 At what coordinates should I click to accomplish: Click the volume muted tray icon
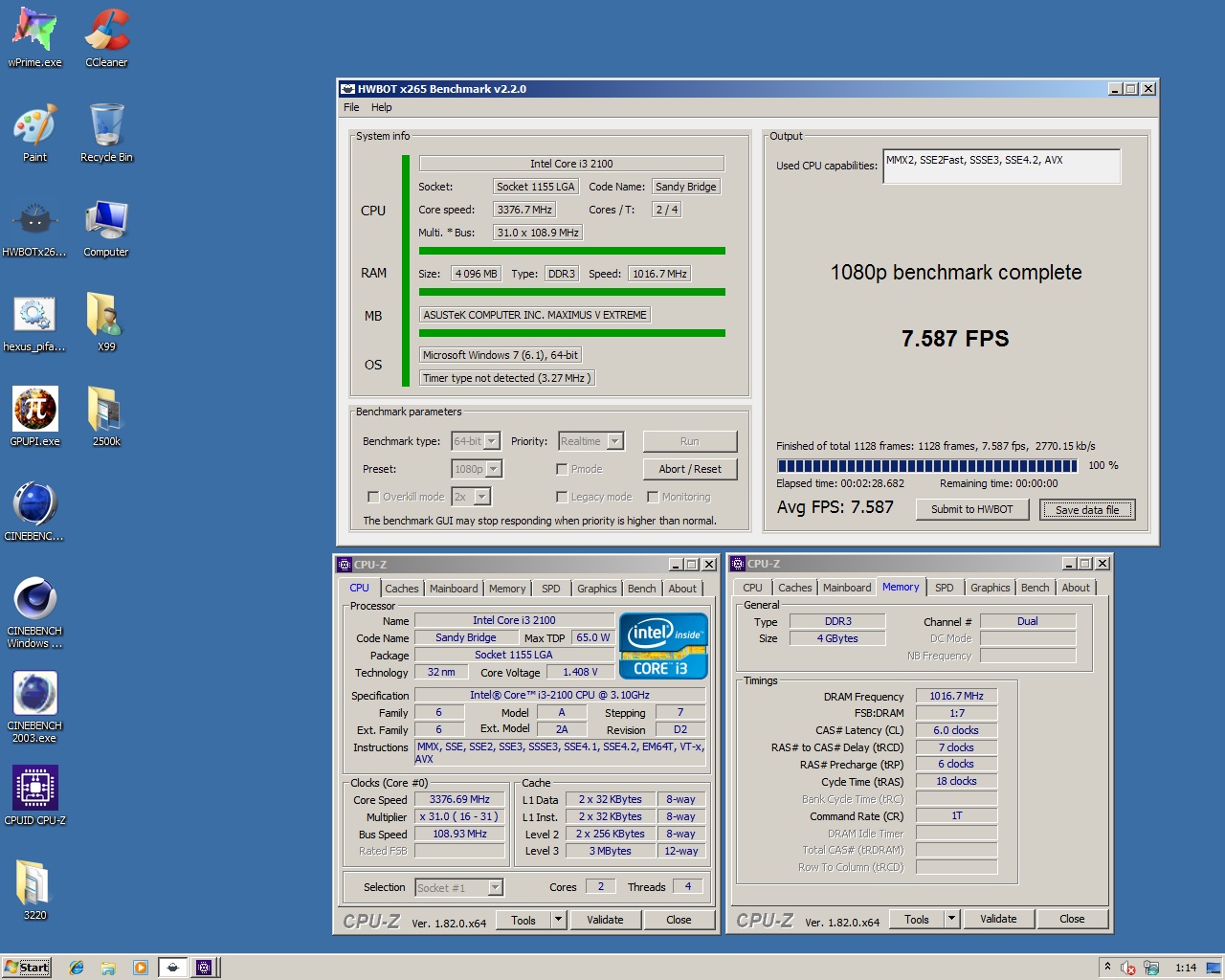(x=1128, y=968)
